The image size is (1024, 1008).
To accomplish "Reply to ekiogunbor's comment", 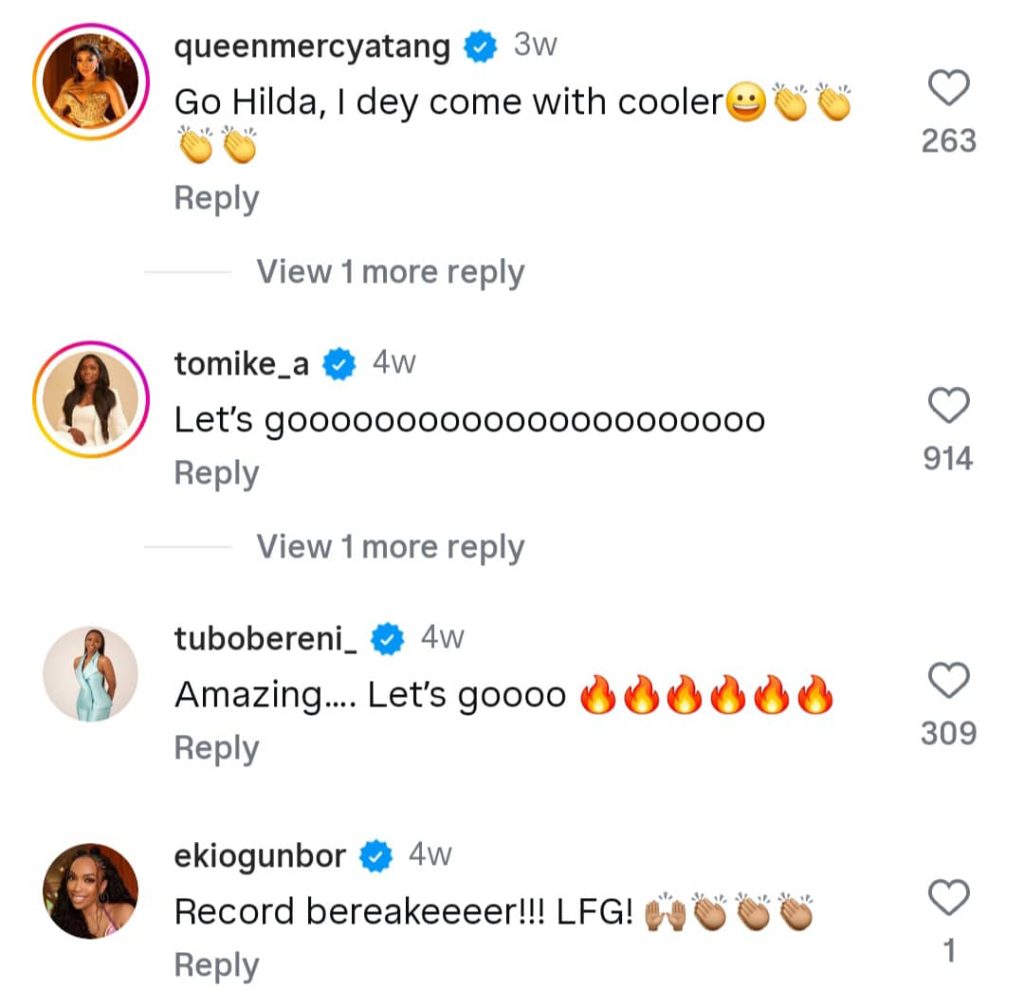I will (216, 965).
